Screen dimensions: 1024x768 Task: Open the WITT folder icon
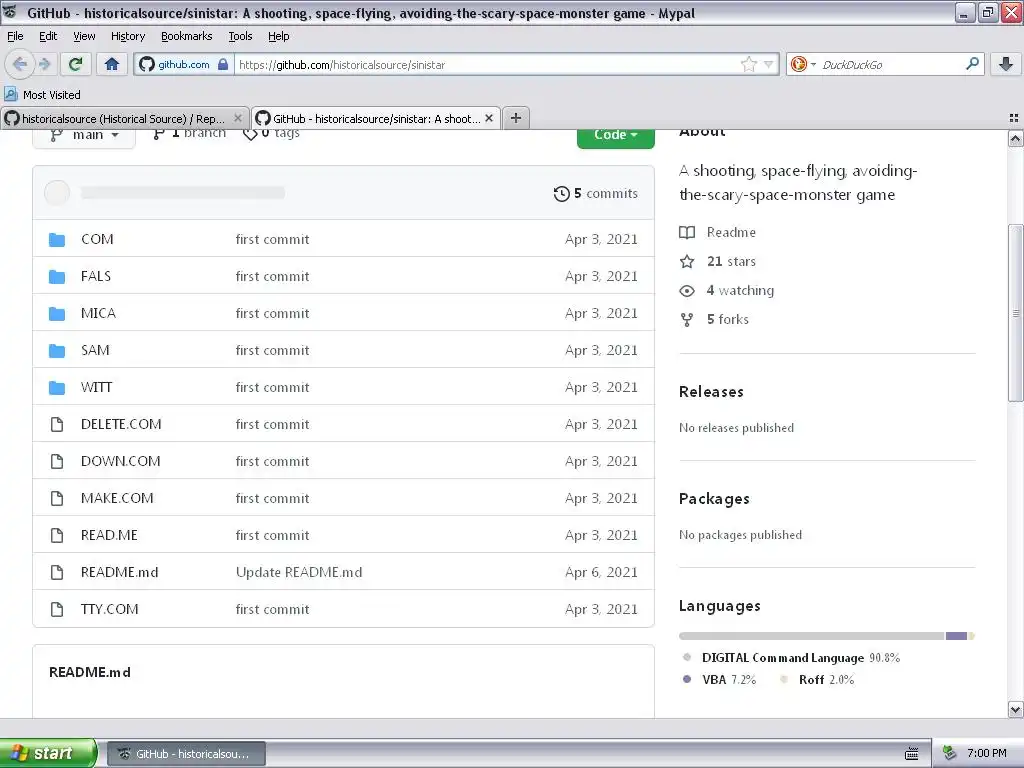tap(57, 388)
